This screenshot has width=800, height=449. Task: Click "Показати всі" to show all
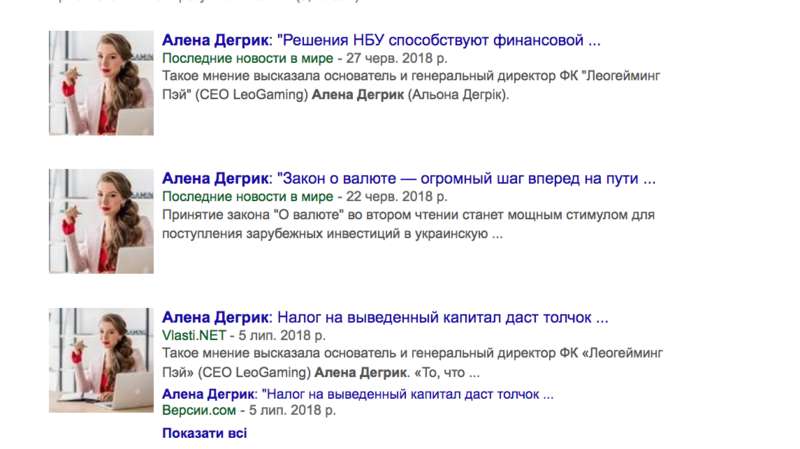205,433
